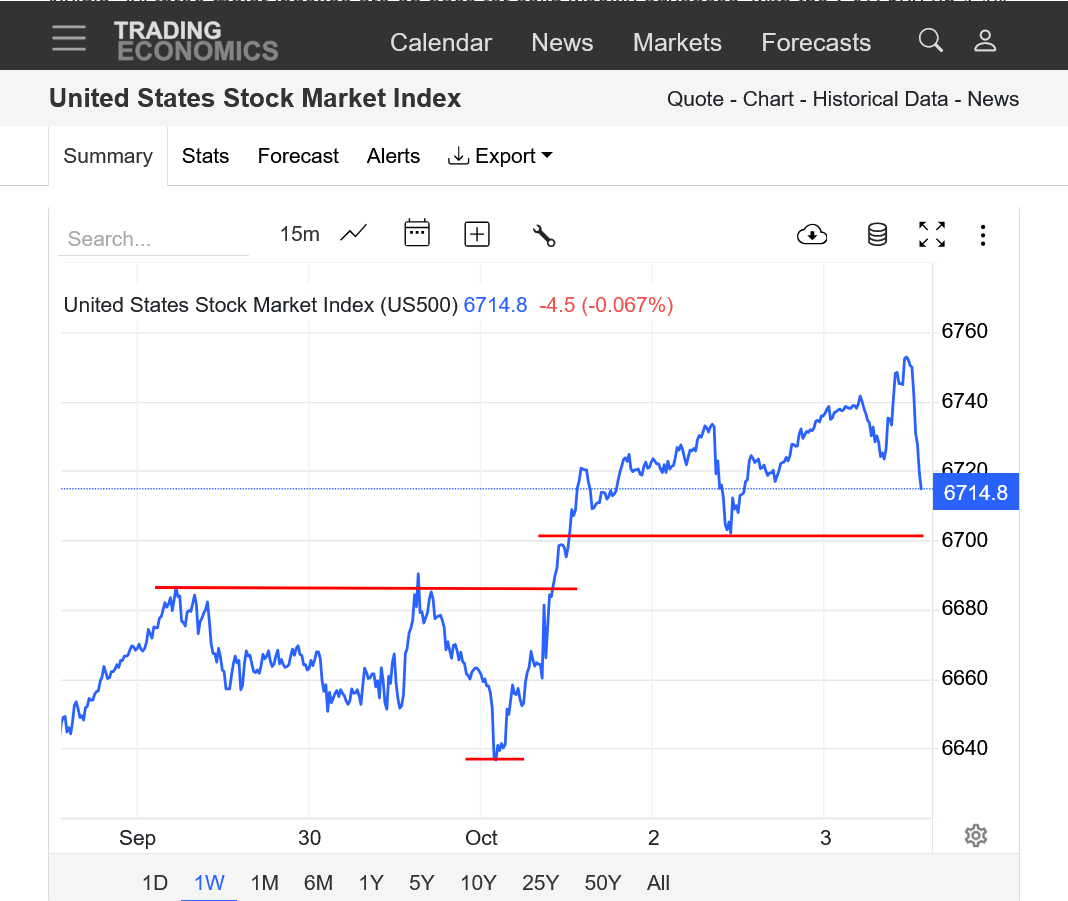Change chart type via line icon
Screen dimensions: 1068x901
(354, 234)
